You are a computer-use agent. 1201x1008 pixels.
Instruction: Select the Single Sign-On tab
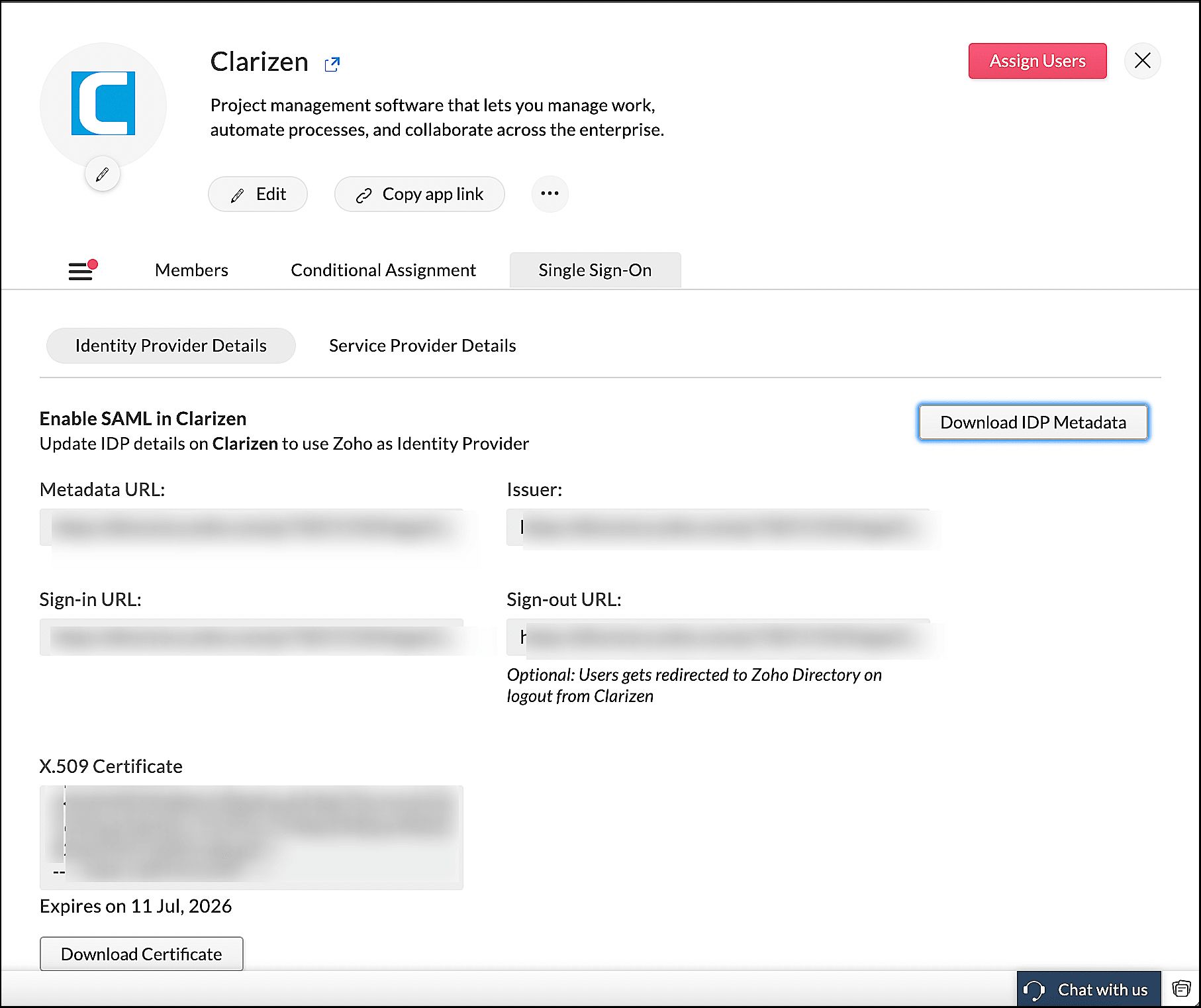click(595, 270)
